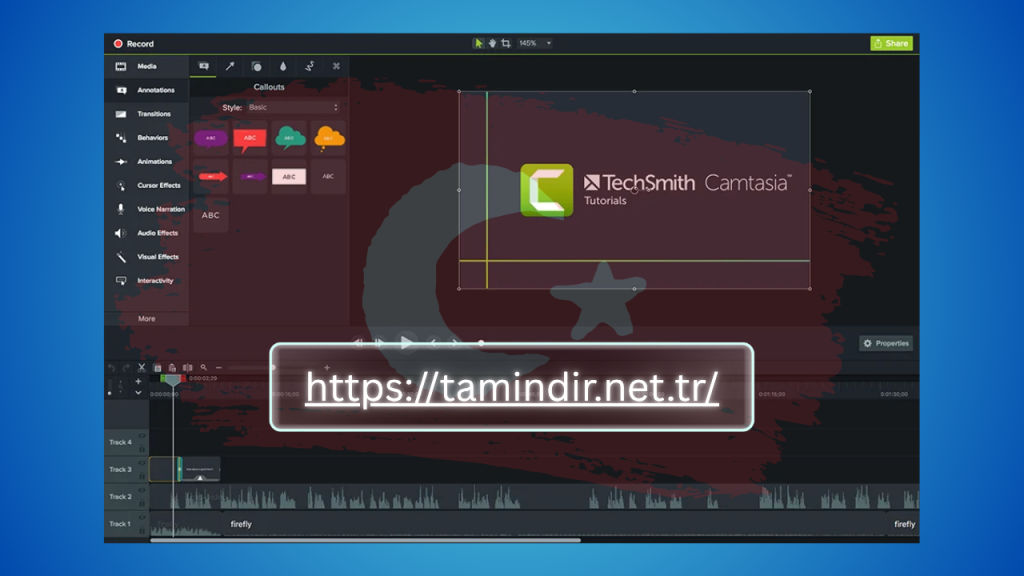Switch to the Arrows and Lines tab

point(230,66)
